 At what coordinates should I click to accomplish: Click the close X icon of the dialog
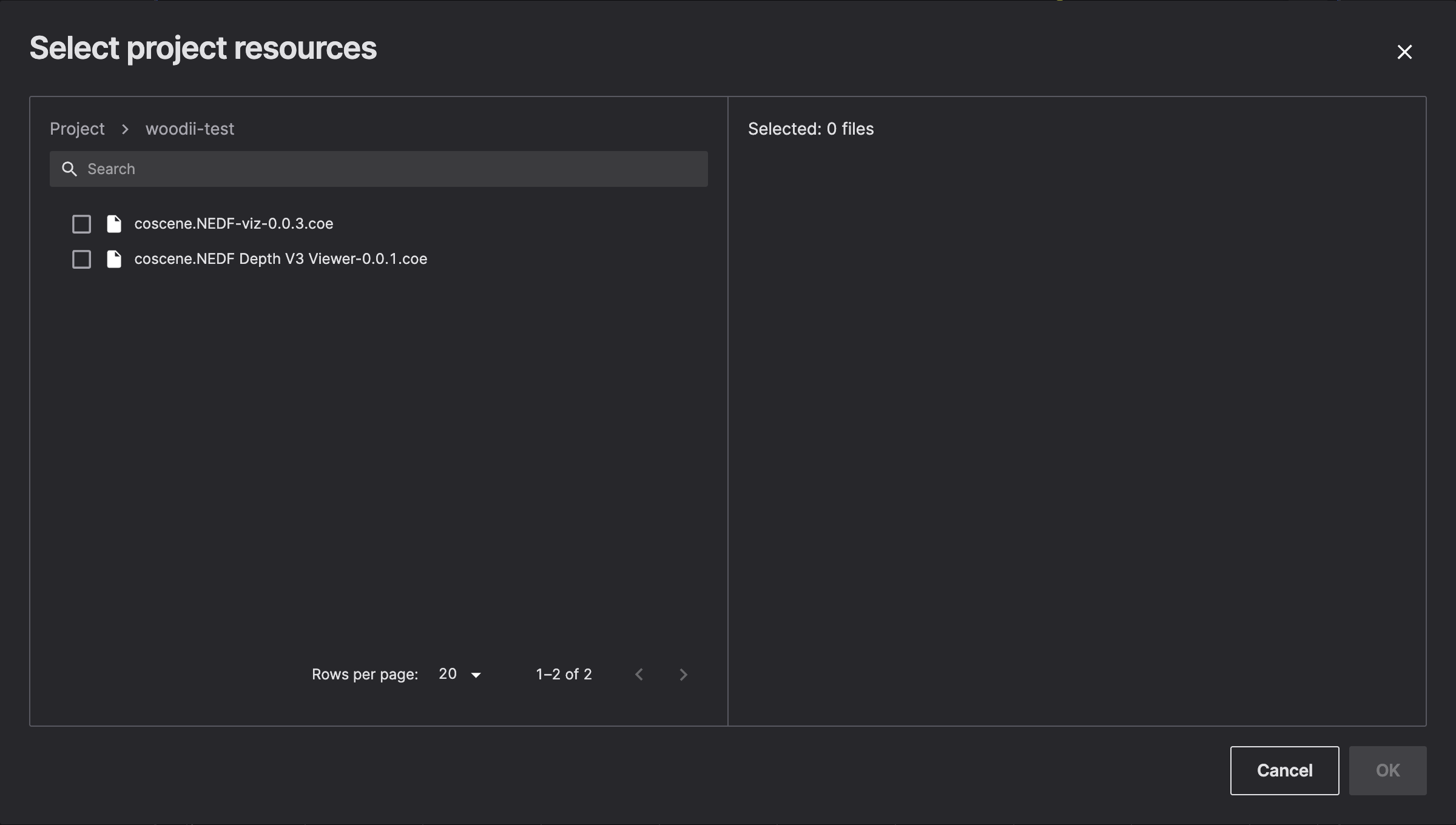1404,52
